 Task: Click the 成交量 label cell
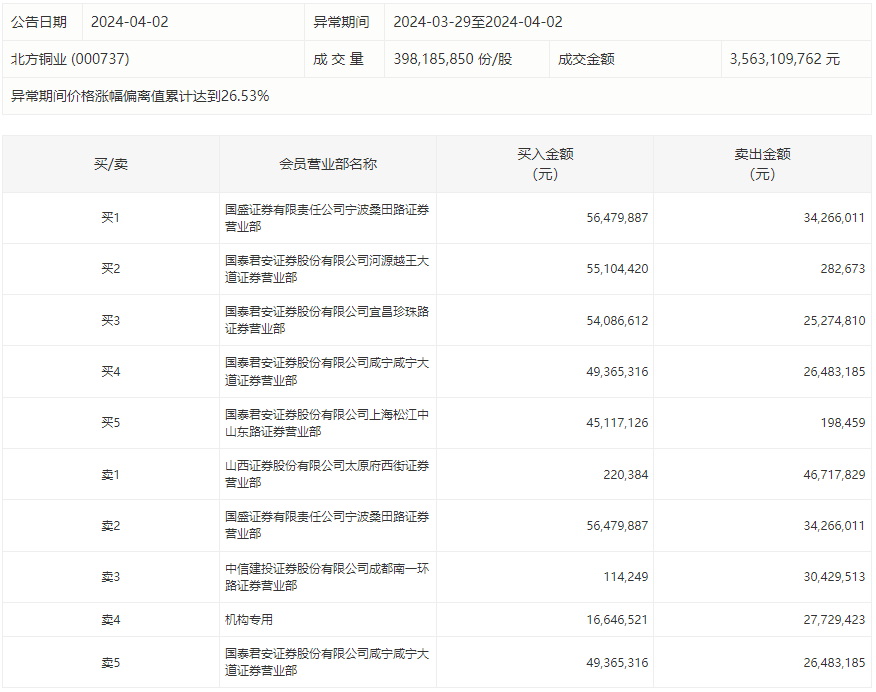(344, 59)
